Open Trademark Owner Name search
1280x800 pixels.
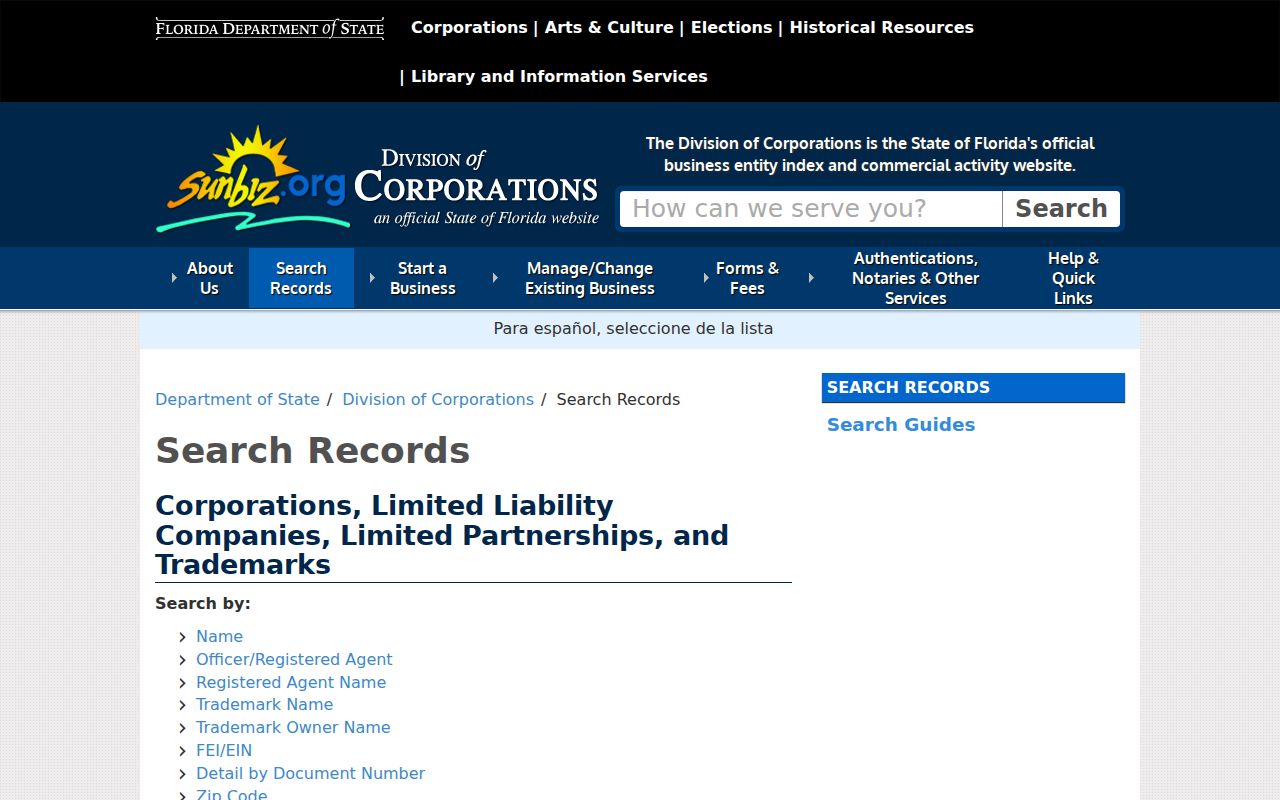(x=293, y=727)
